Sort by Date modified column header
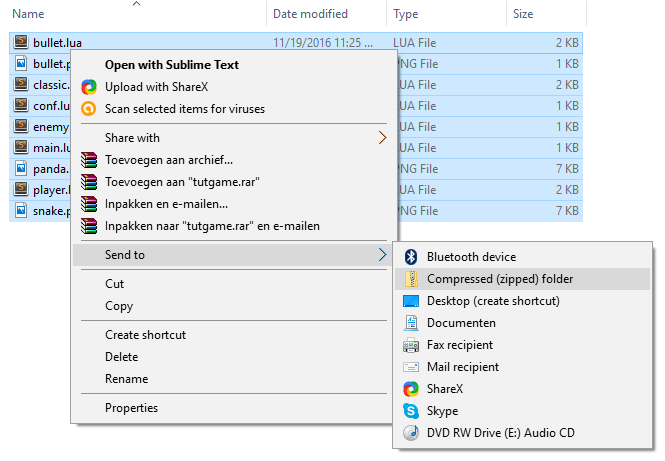Image resolution: width=665 pixels, height=461 pixels. (310, 14)
